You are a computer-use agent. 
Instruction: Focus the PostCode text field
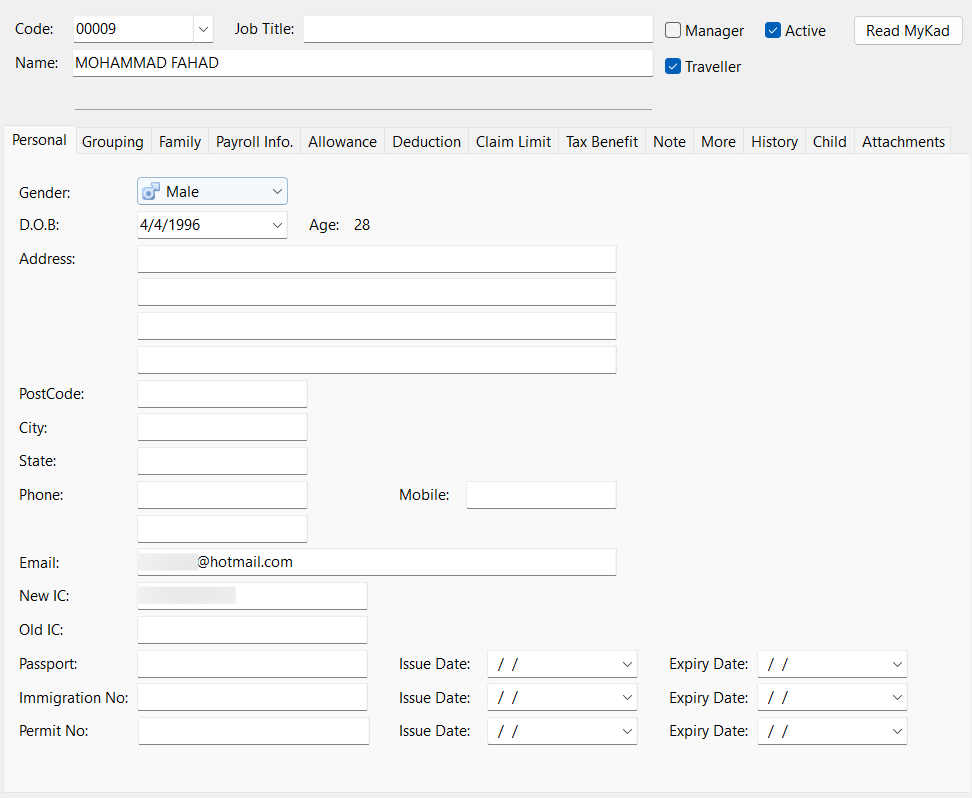222,394
